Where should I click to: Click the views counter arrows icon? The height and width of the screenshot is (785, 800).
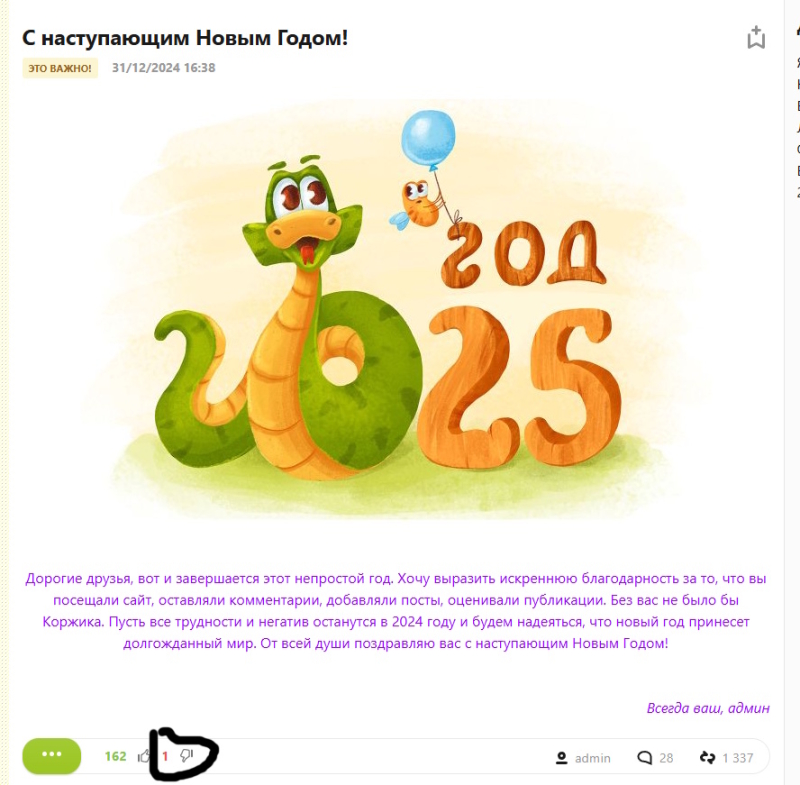(x=708, y=758)
